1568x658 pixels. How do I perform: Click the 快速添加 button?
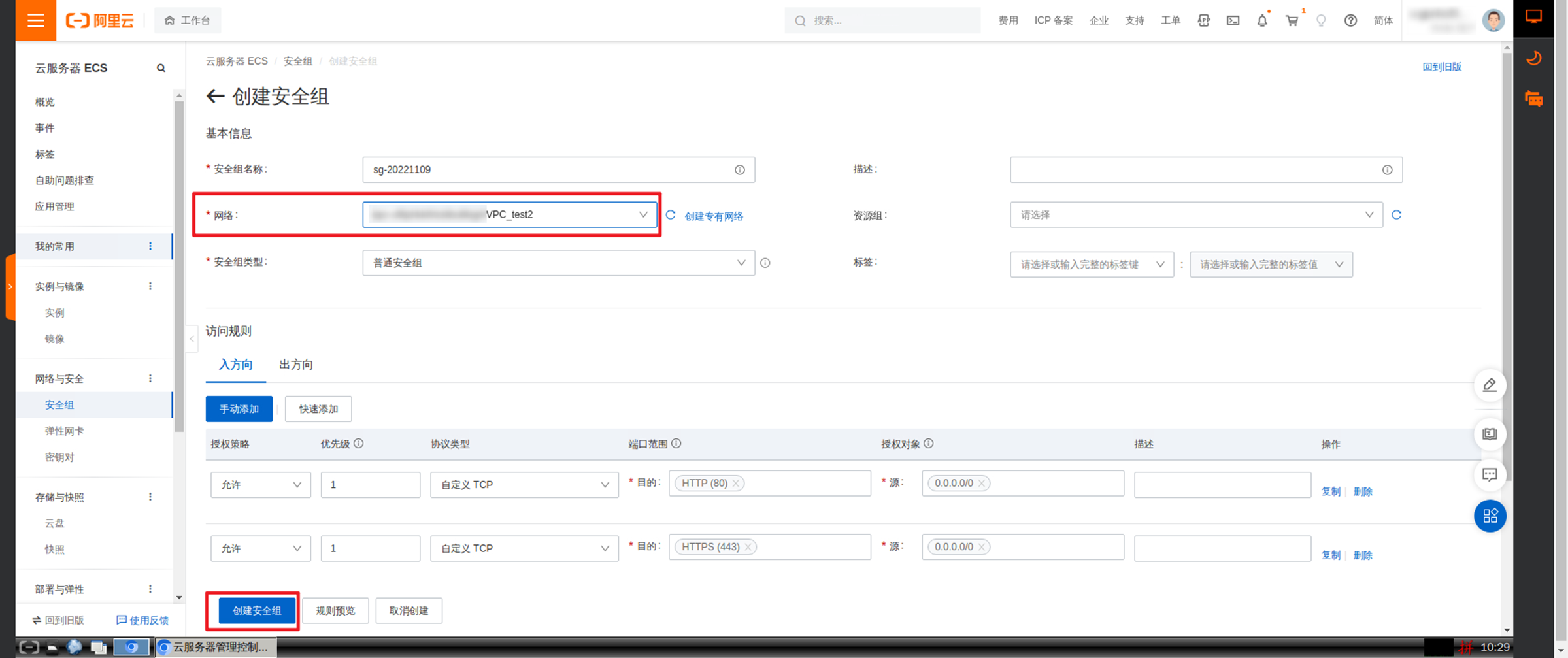pos(318,409)
